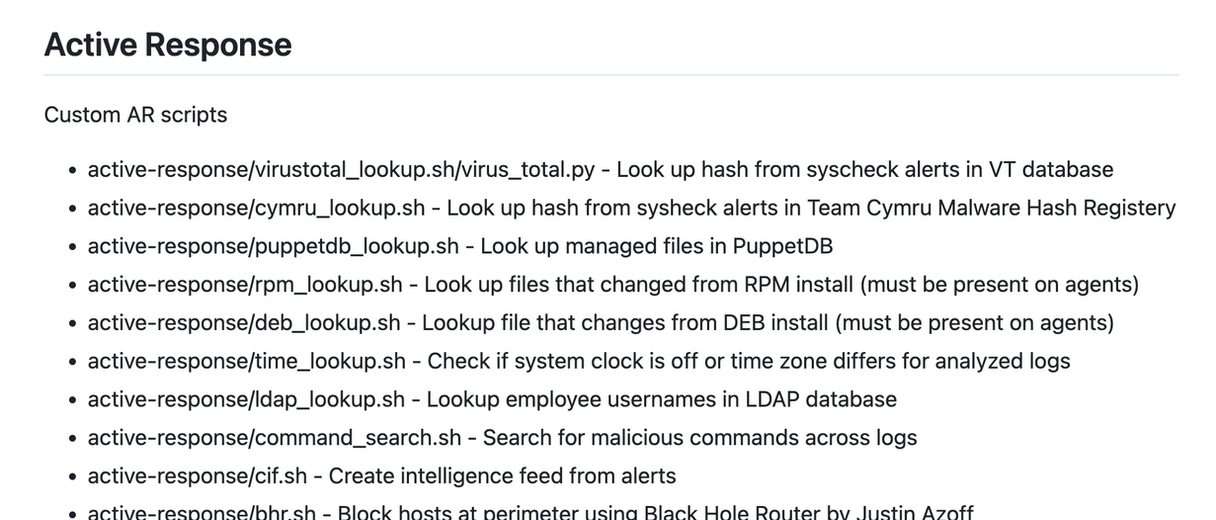Click the bhr.sh script path
This screenshot has height=520, width=1216.
[x=202, y=513]
